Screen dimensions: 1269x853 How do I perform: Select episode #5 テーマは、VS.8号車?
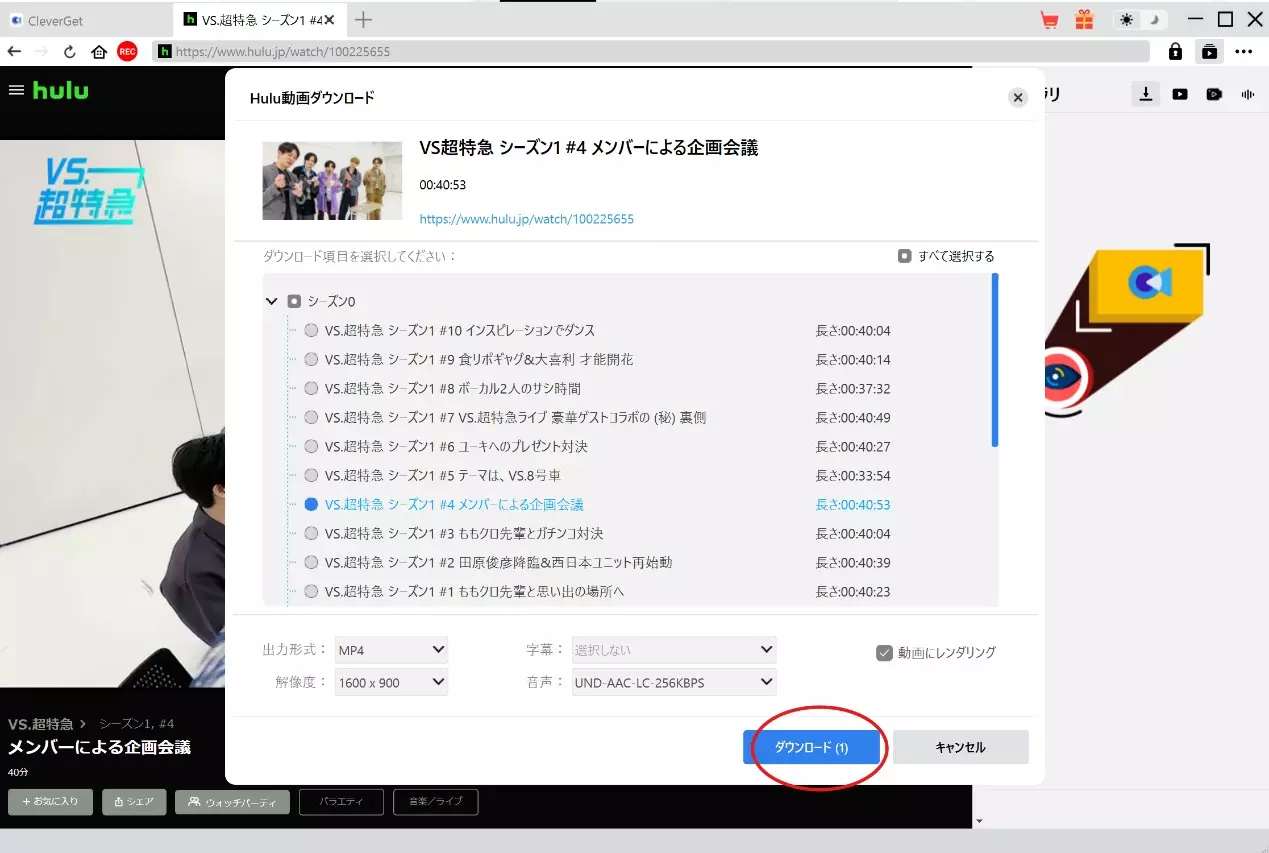coord(312,475)
